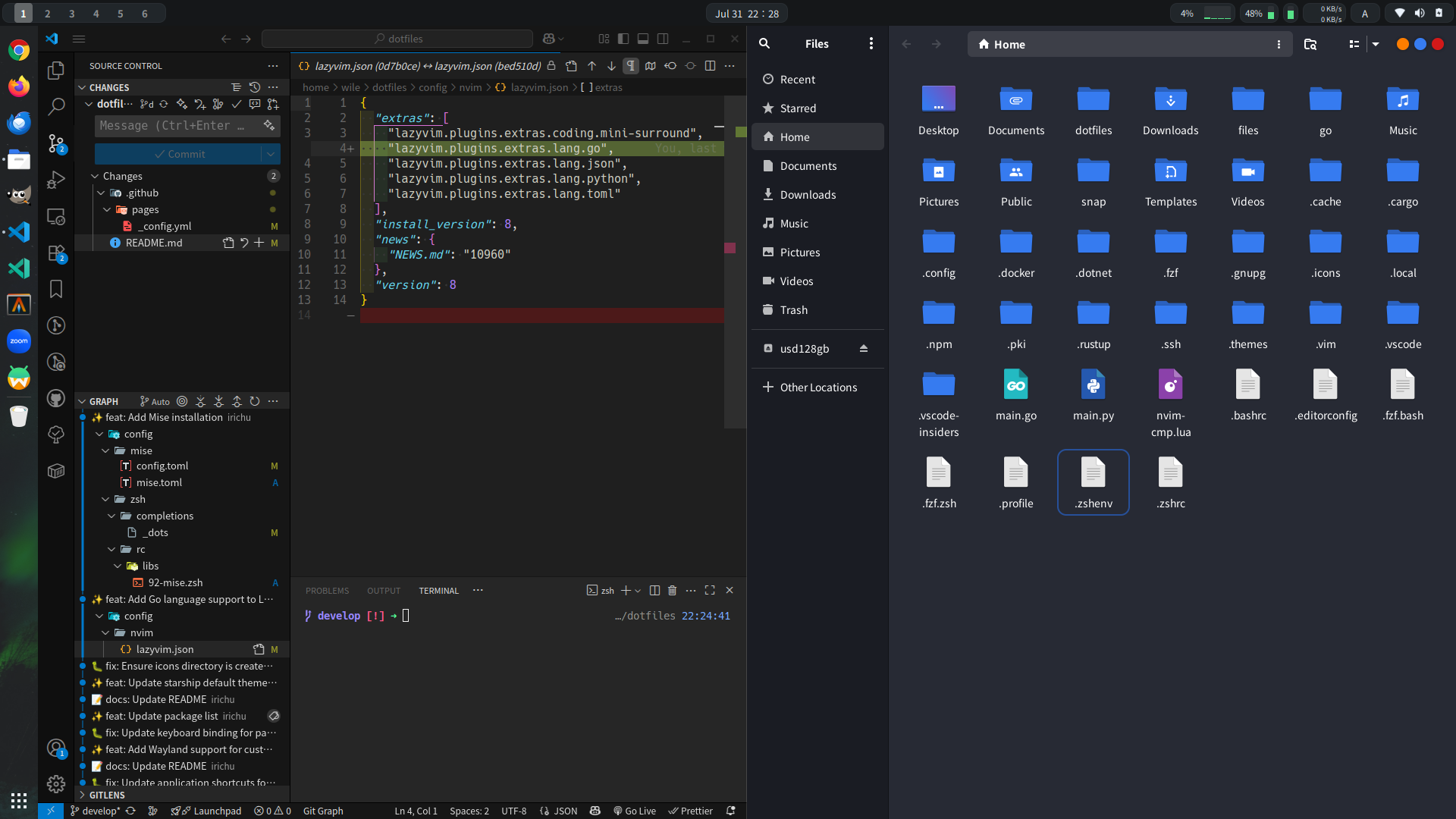The height and width of the screenshot is (819, 1456).
Task: Toggle the bottom panel layout button
Action: point(643,39)
